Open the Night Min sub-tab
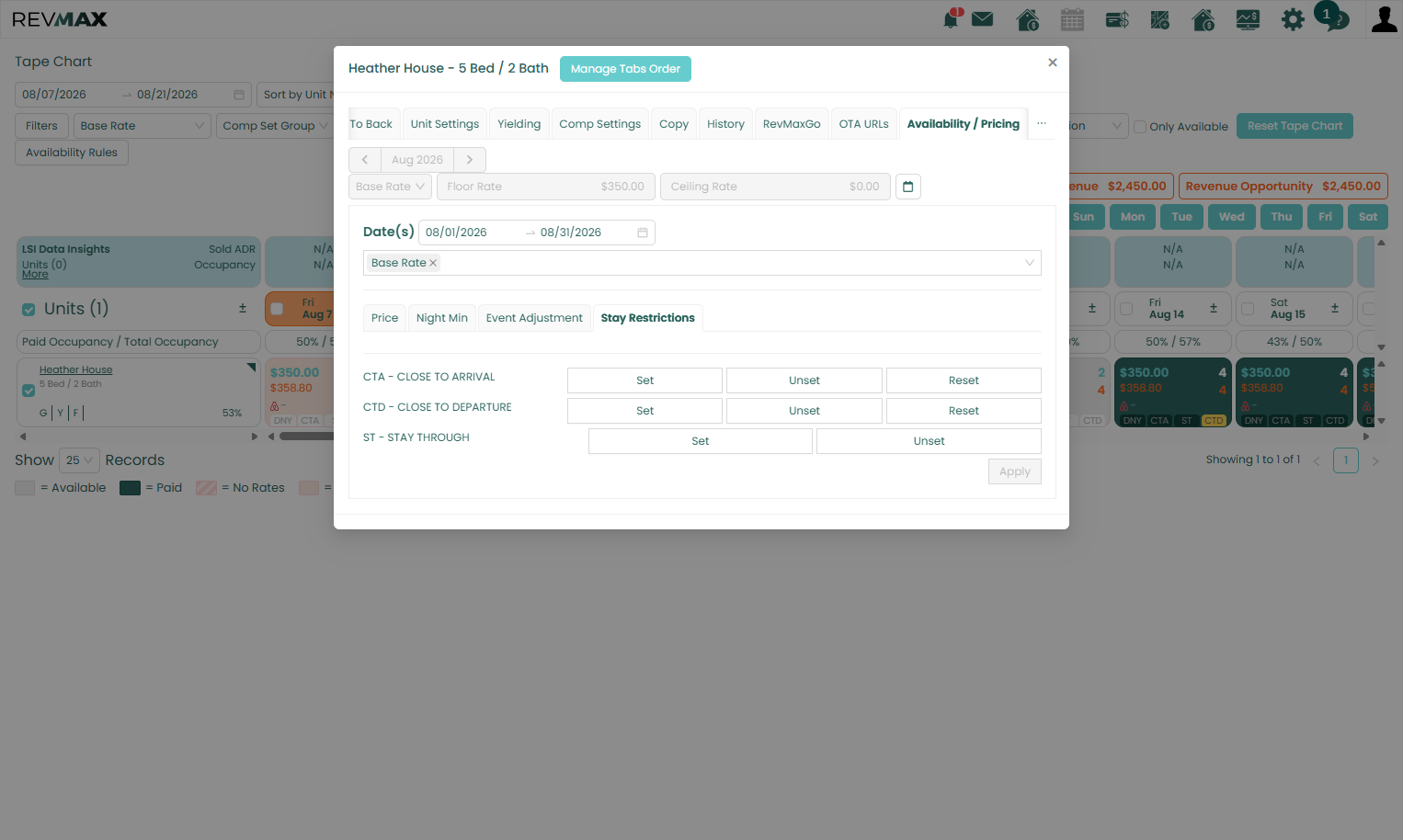The width and height of the screenshot is (1403, 840). (x=442, y=318)
